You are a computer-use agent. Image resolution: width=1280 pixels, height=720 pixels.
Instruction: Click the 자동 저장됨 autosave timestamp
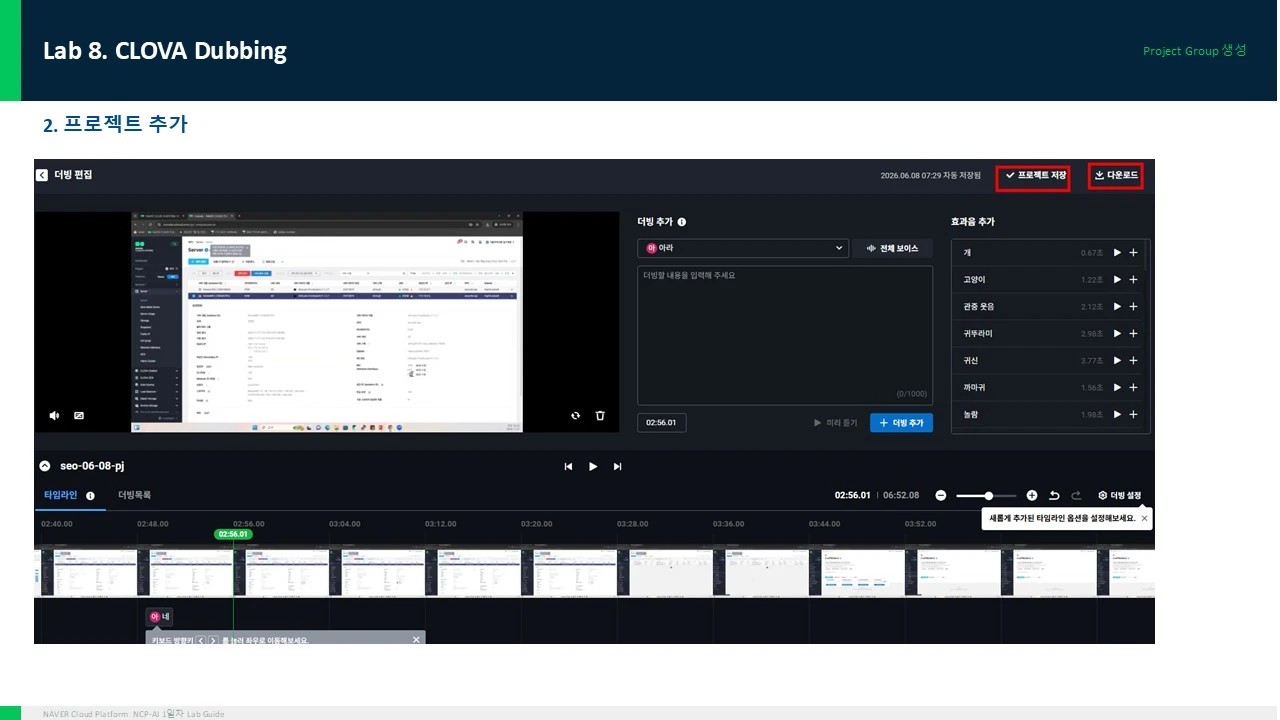pos(933,176)
